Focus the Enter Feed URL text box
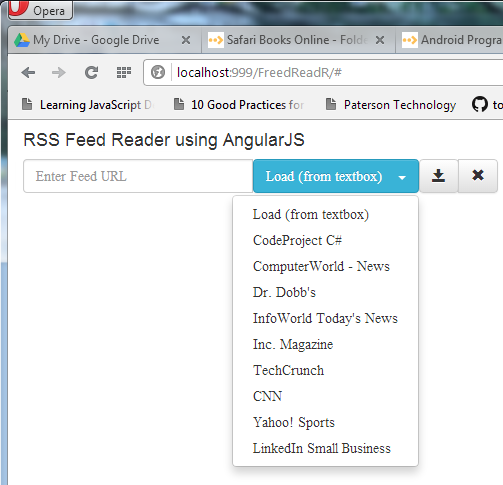The image size is (503, 485). 138,176
